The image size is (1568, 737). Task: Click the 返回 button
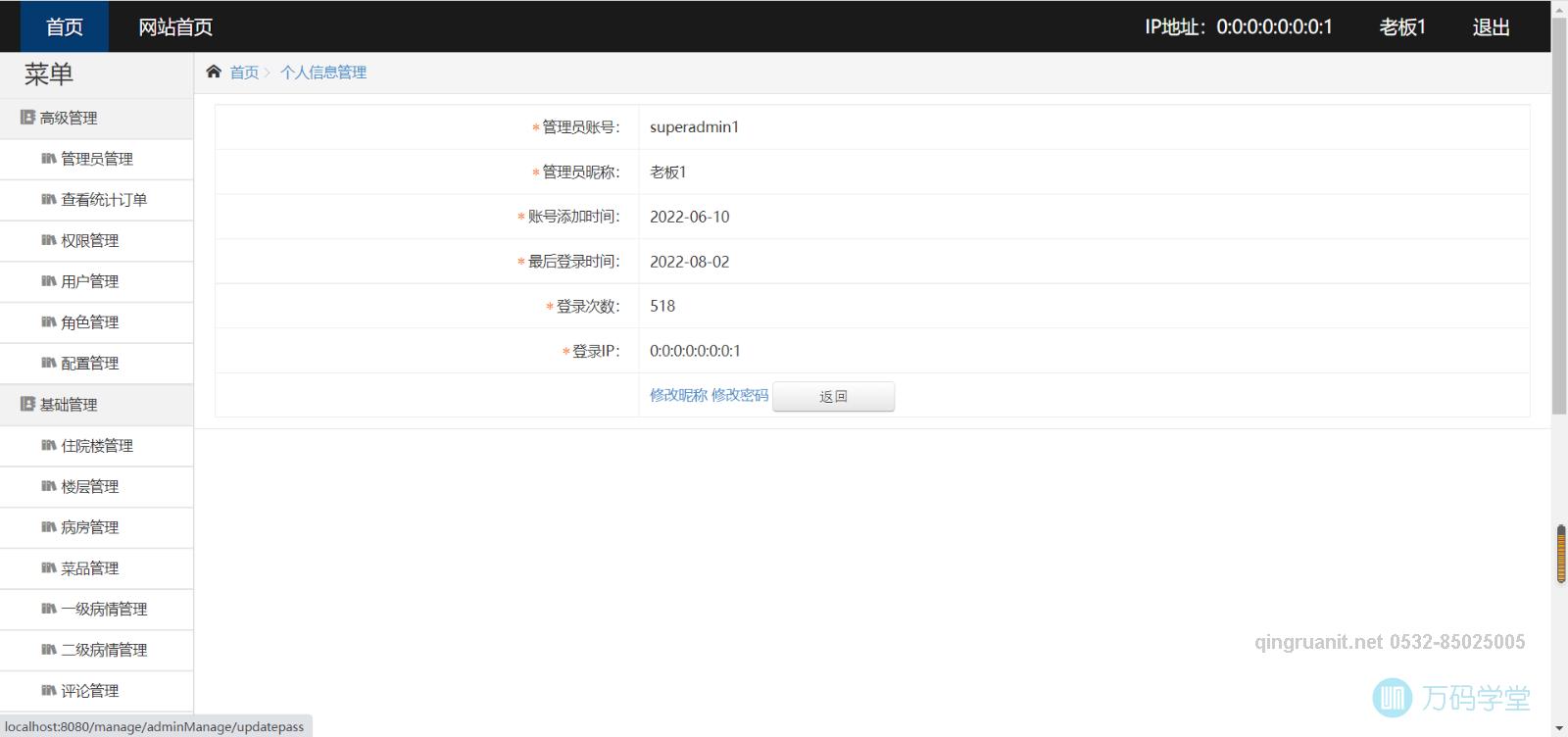pyautogui.click(x=833, y=396)
